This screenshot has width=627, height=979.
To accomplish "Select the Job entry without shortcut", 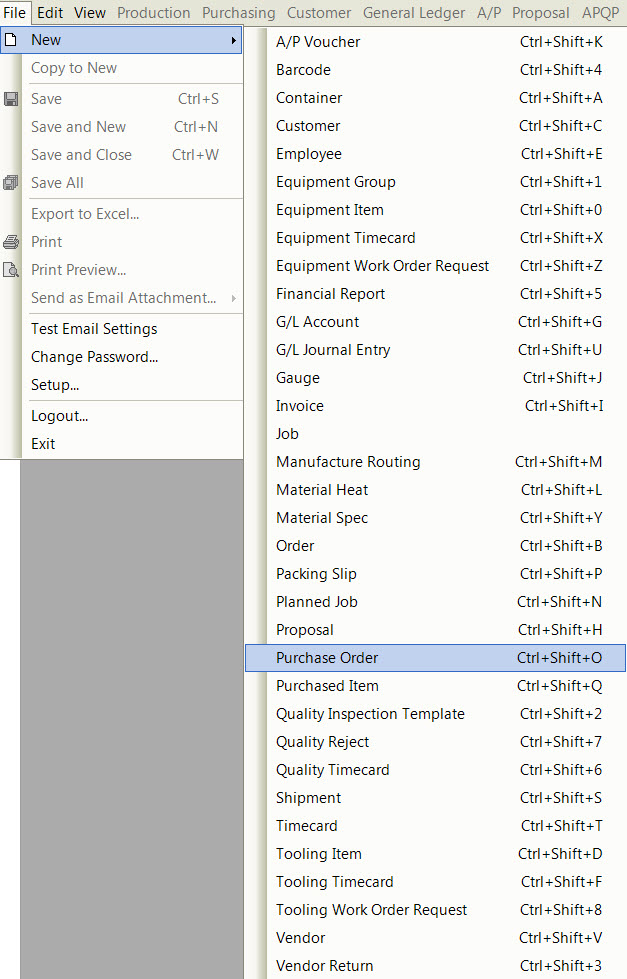I will [x=287, y=434].
